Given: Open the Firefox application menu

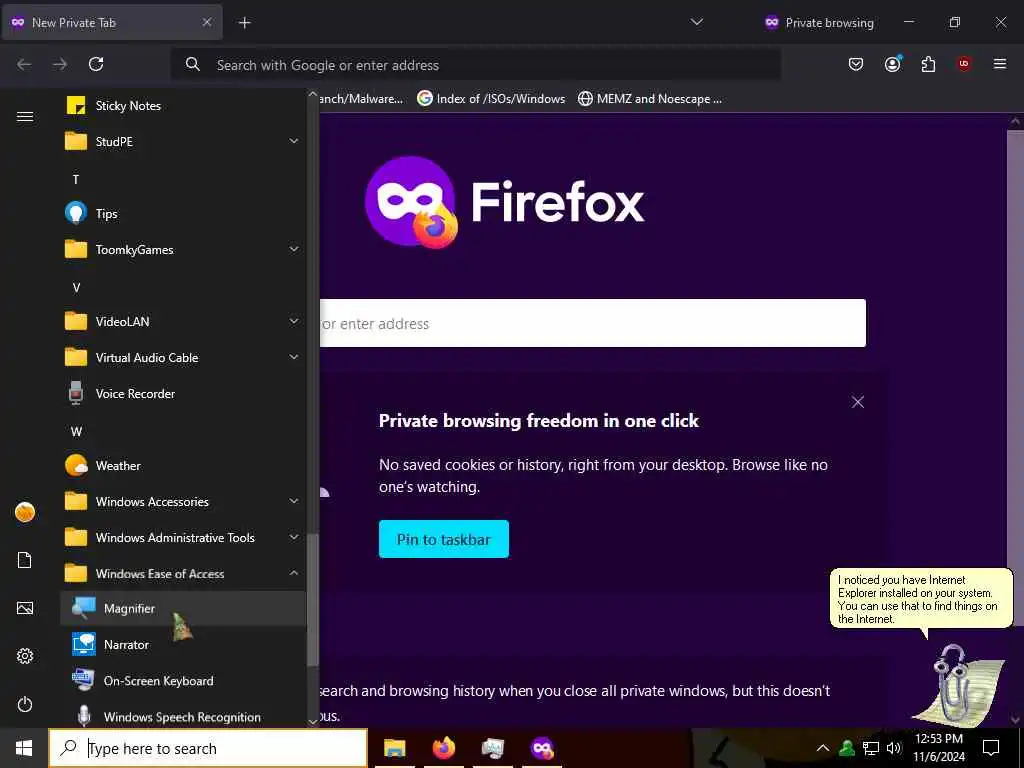Looking at the screenshot, I should point(1000,64).
